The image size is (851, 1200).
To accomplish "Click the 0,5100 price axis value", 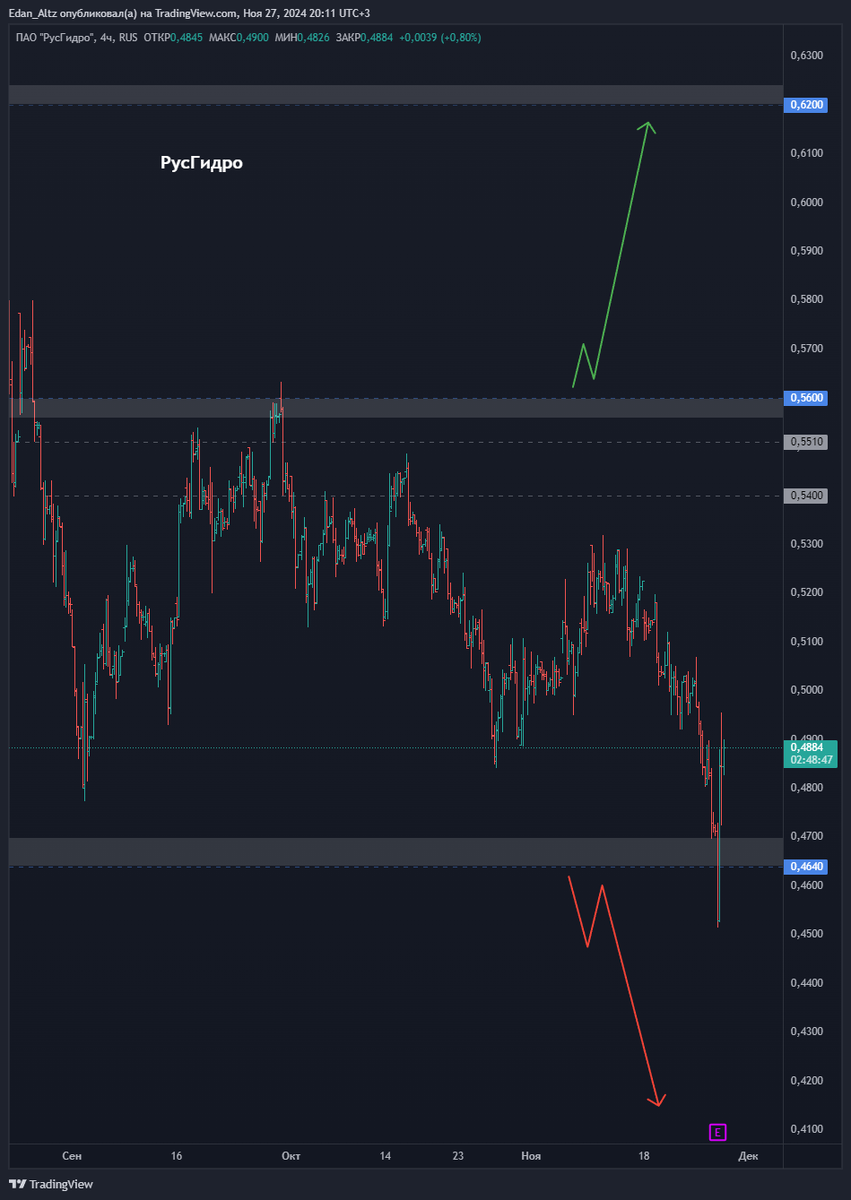I will (x=806, y=641).
